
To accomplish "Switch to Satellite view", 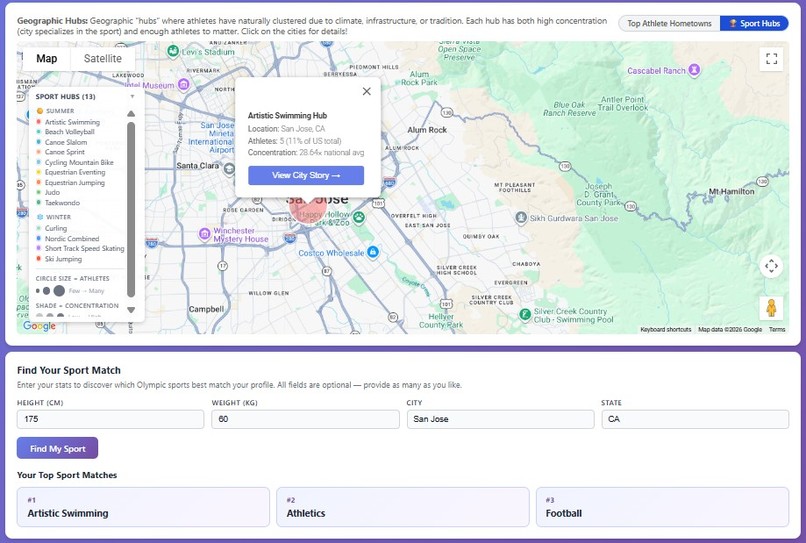I will [103, 59].
